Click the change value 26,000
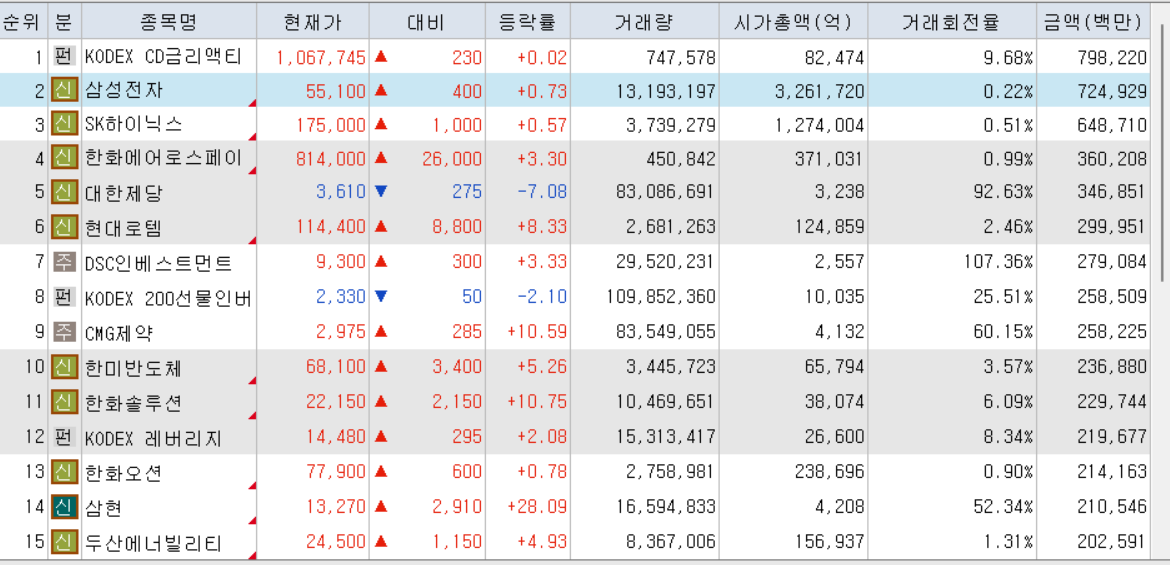The image size is (1170, 565). coord(451,159)
